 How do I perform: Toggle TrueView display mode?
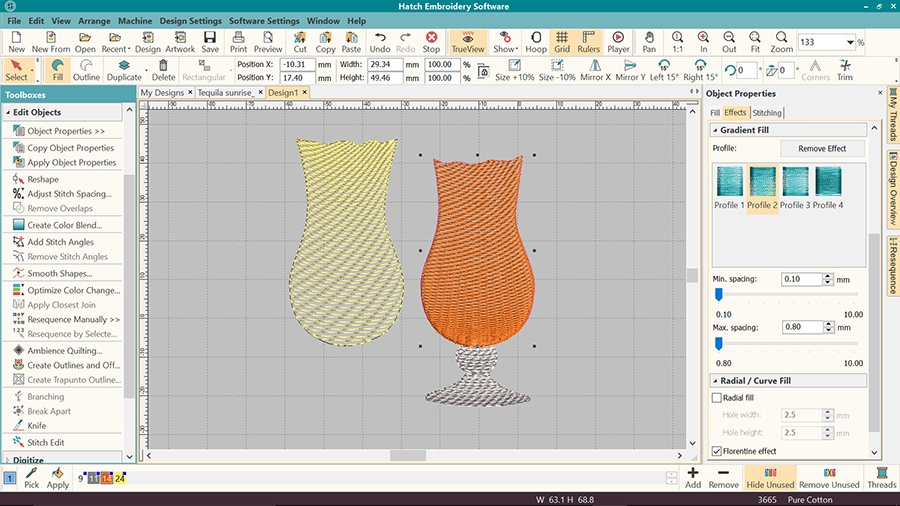click(x=467, y=42)
